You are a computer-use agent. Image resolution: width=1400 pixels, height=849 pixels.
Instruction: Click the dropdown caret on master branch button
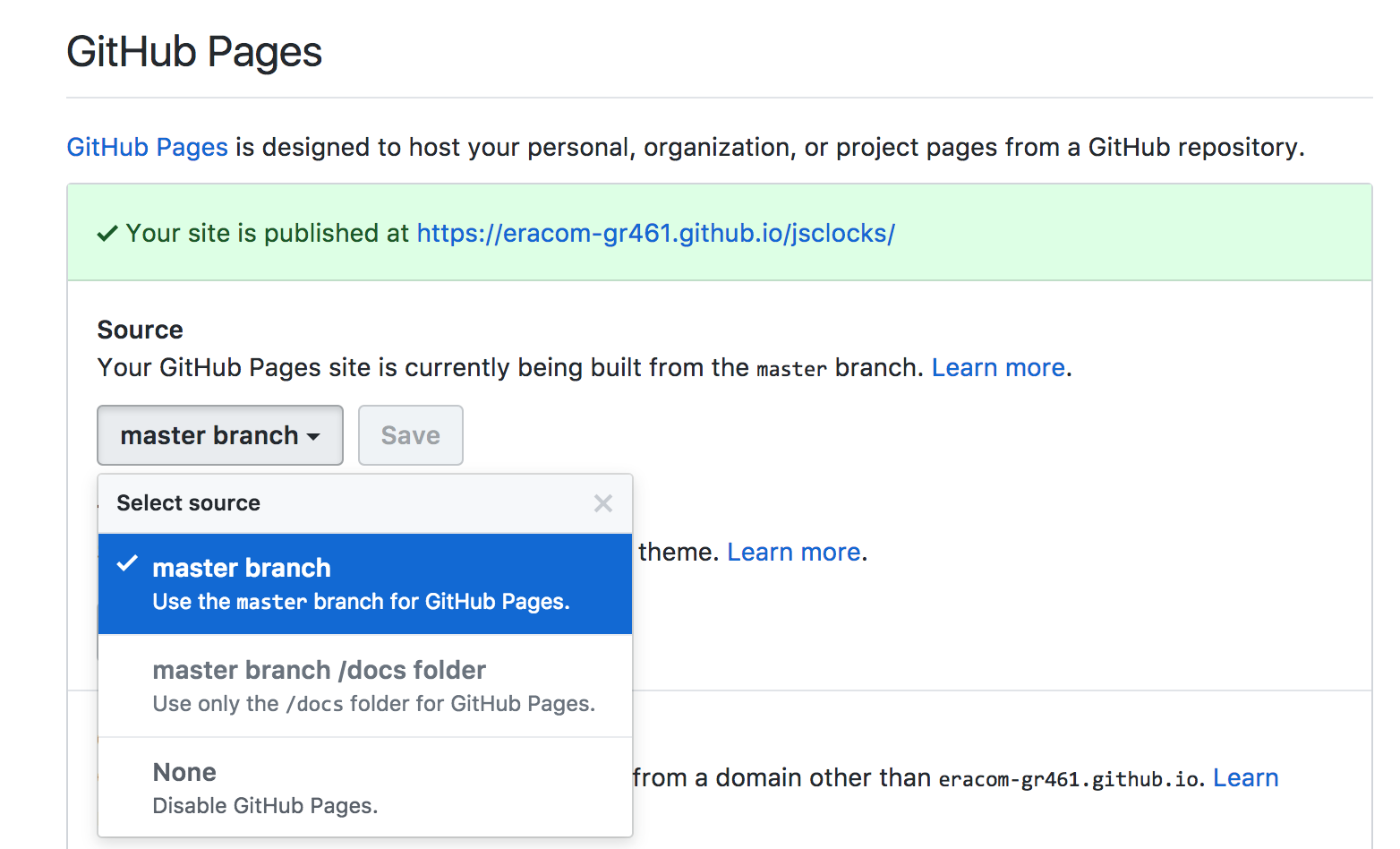[x=312, y=436]
